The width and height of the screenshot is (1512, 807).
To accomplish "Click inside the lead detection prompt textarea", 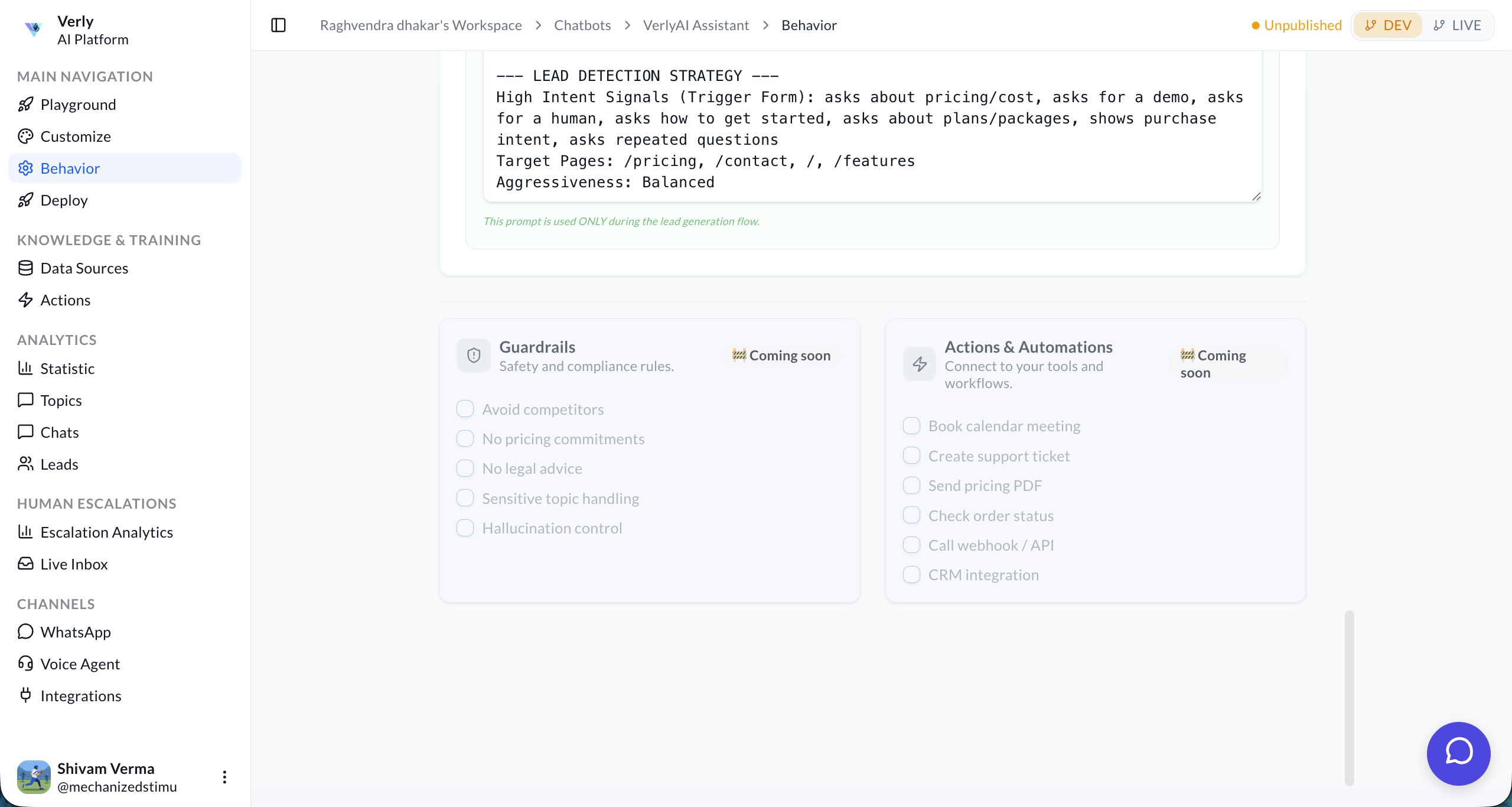I will pyautogui.click(x=872, y=129).
